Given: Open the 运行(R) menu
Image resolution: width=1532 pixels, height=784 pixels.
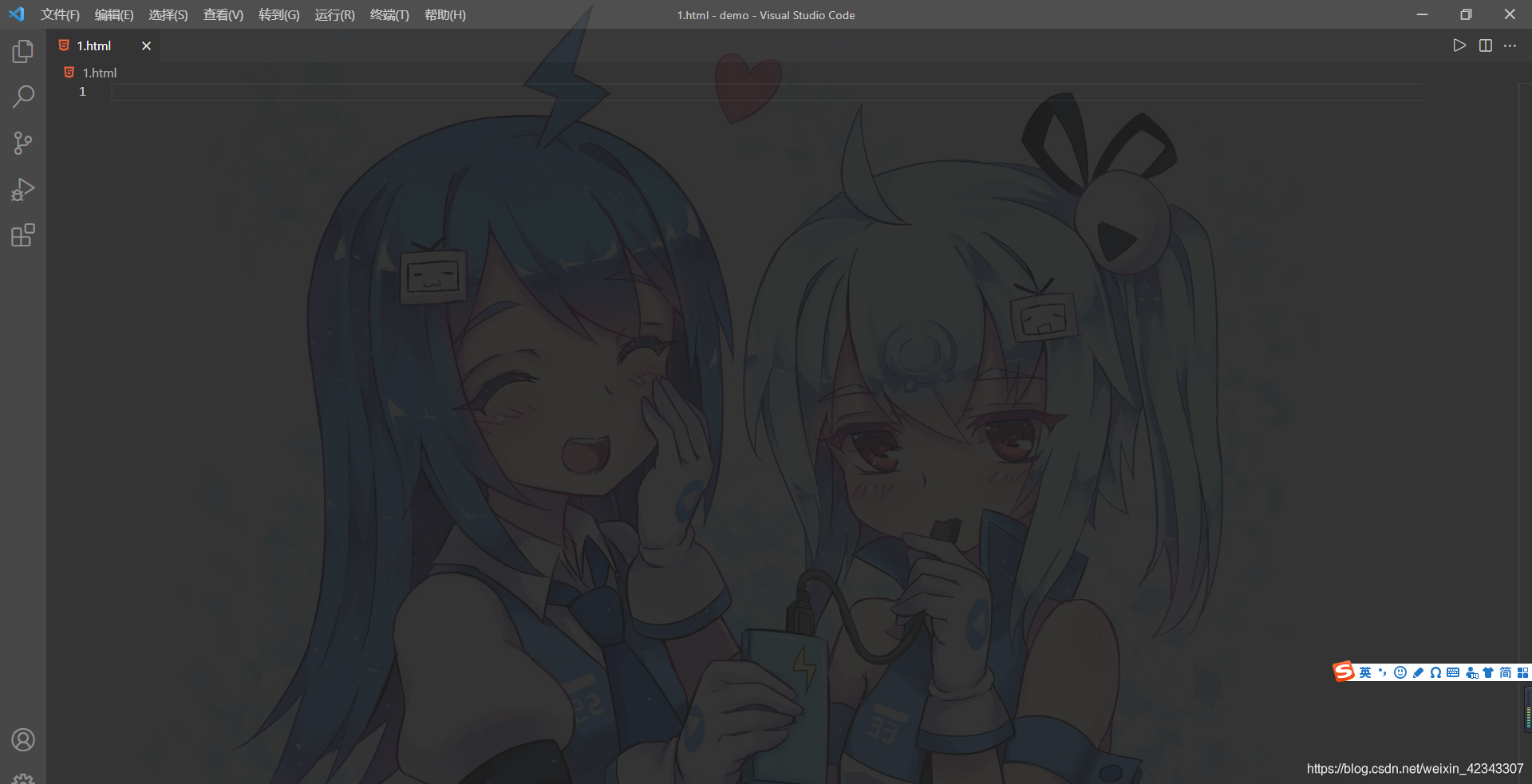Looking at the screenshot, I should pyautogui.click(x=335, y=15).
